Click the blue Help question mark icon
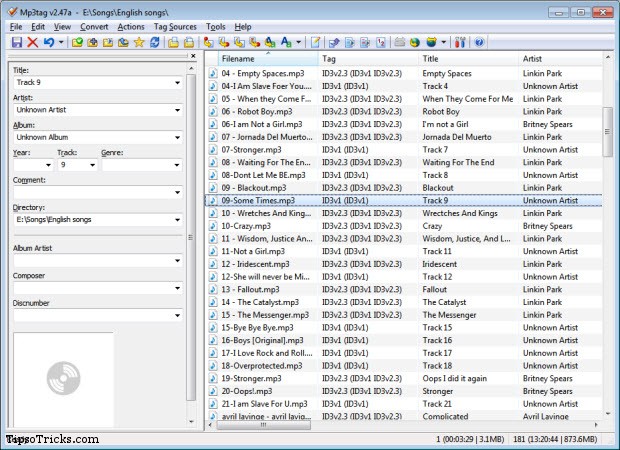 tap(479, 42)
